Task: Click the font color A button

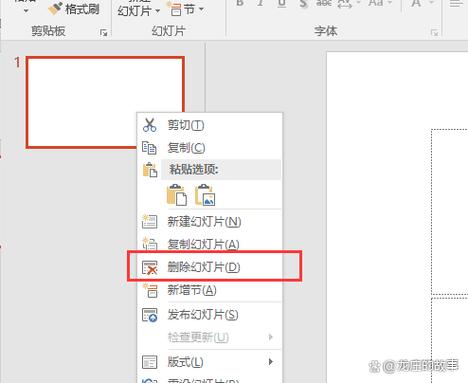Action: pos(416,3)
